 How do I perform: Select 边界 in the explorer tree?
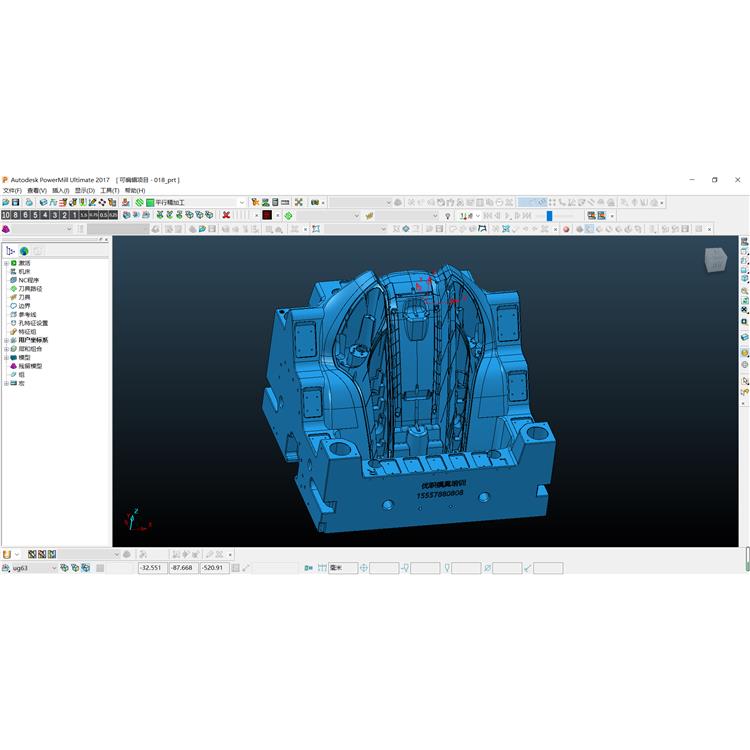point(24,306)
